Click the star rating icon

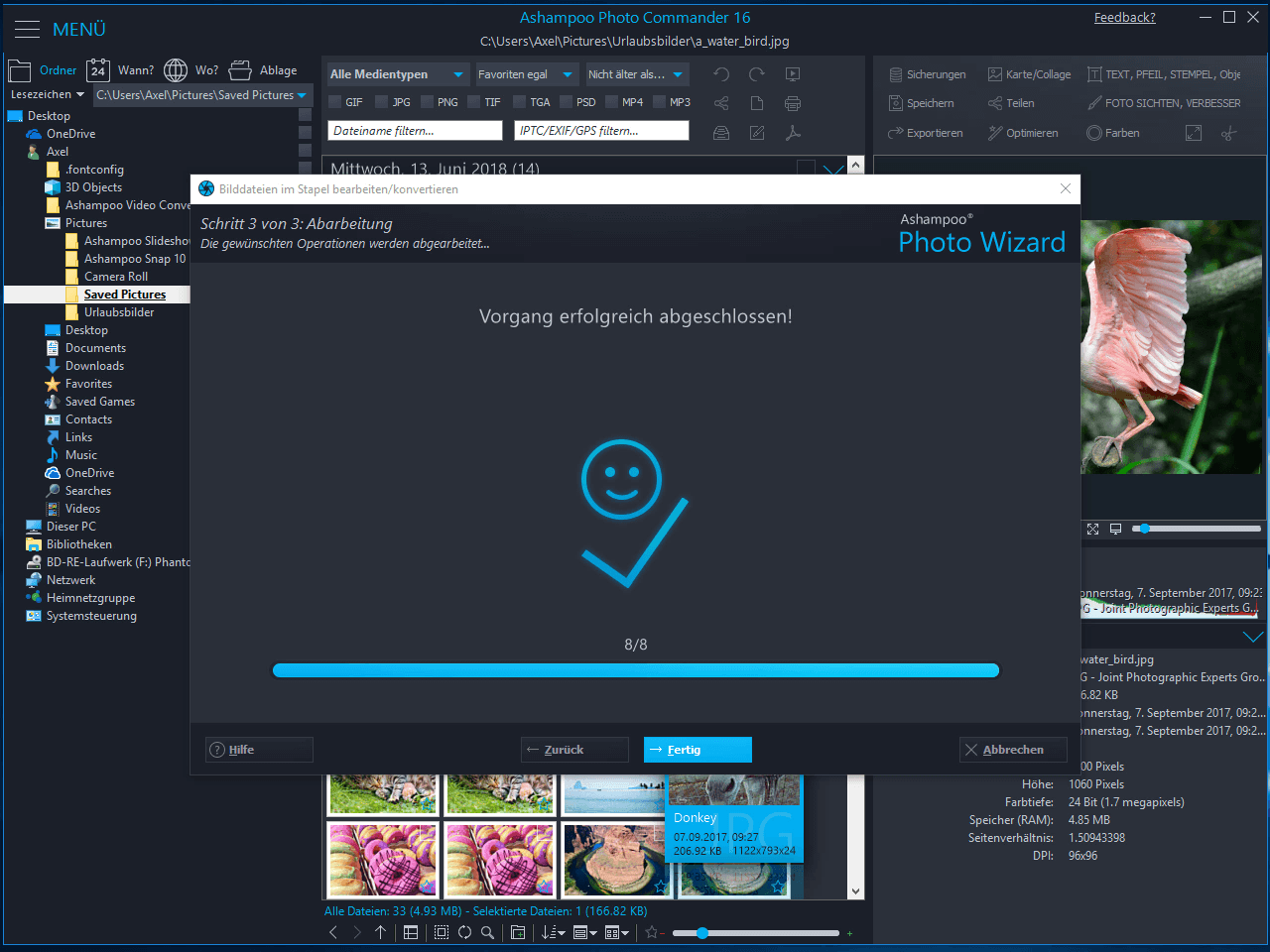(x=651, y=932)
